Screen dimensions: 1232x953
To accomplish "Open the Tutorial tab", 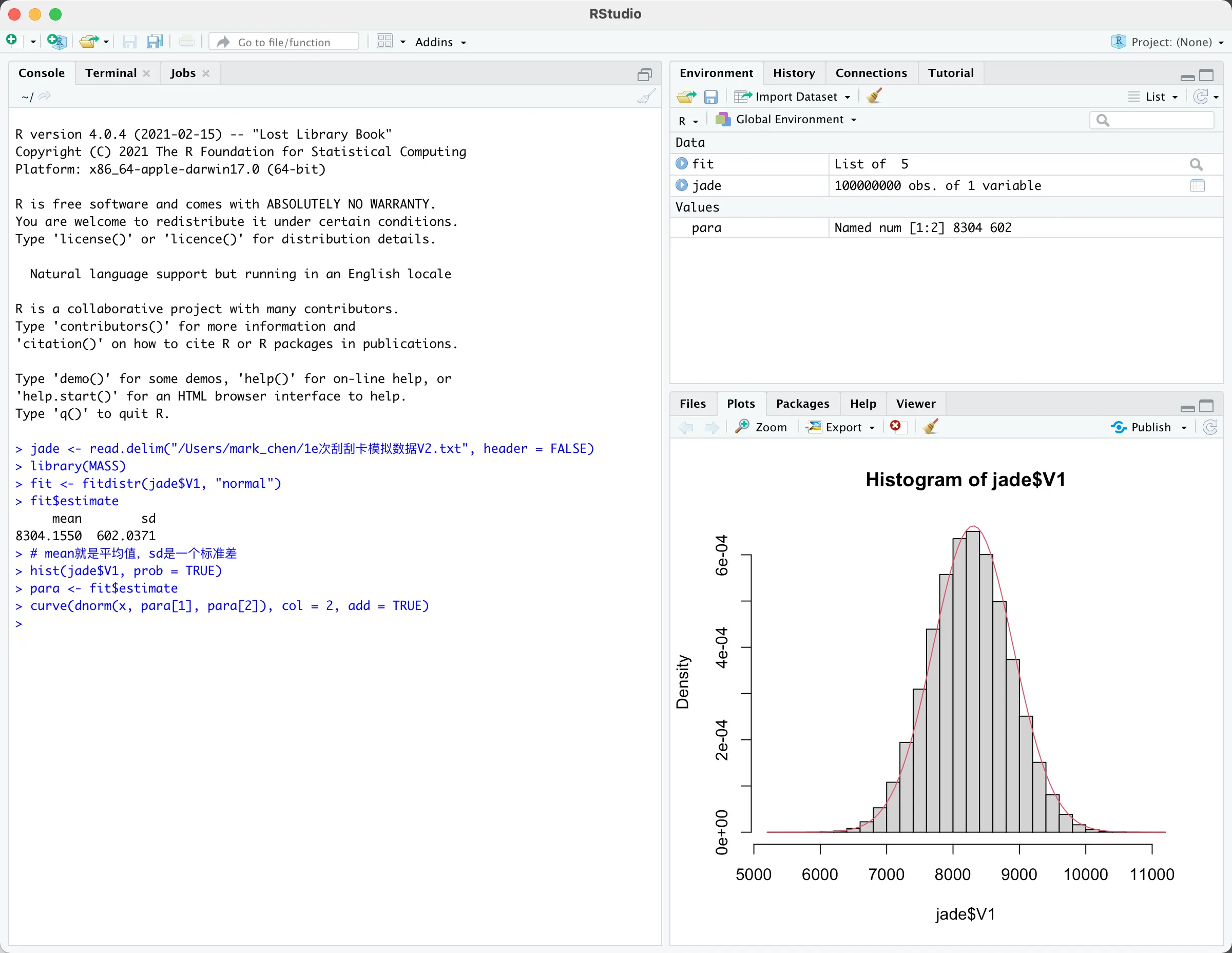I will coord(951,73).
